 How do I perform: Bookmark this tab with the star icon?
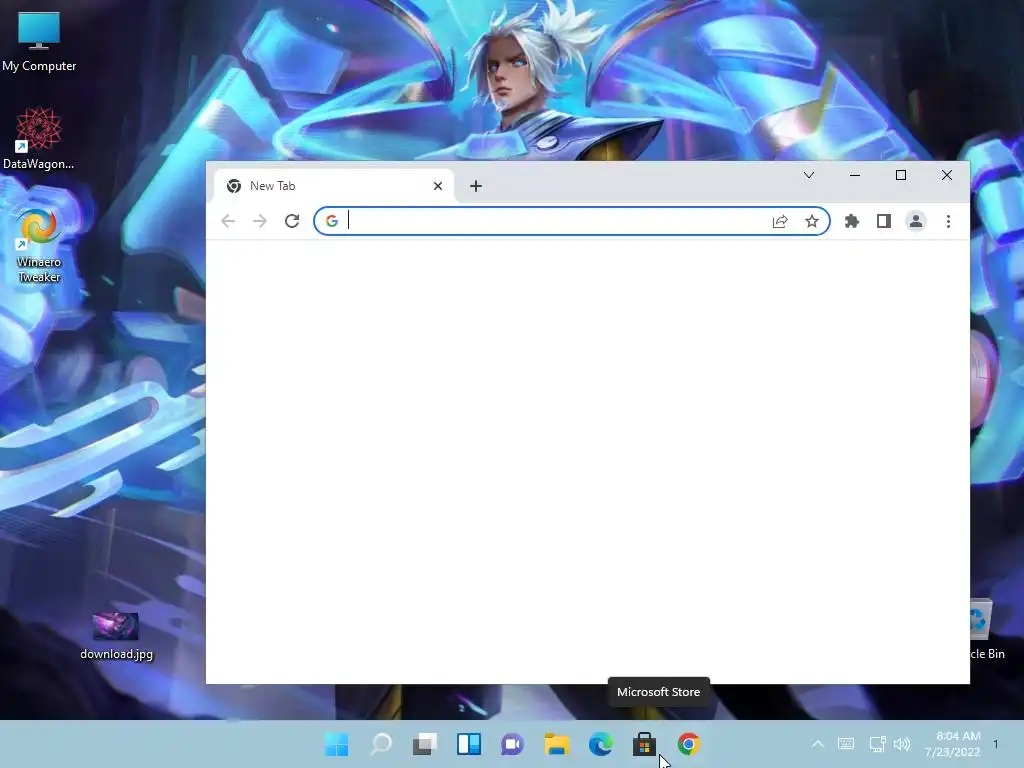(x=812, y=221)
